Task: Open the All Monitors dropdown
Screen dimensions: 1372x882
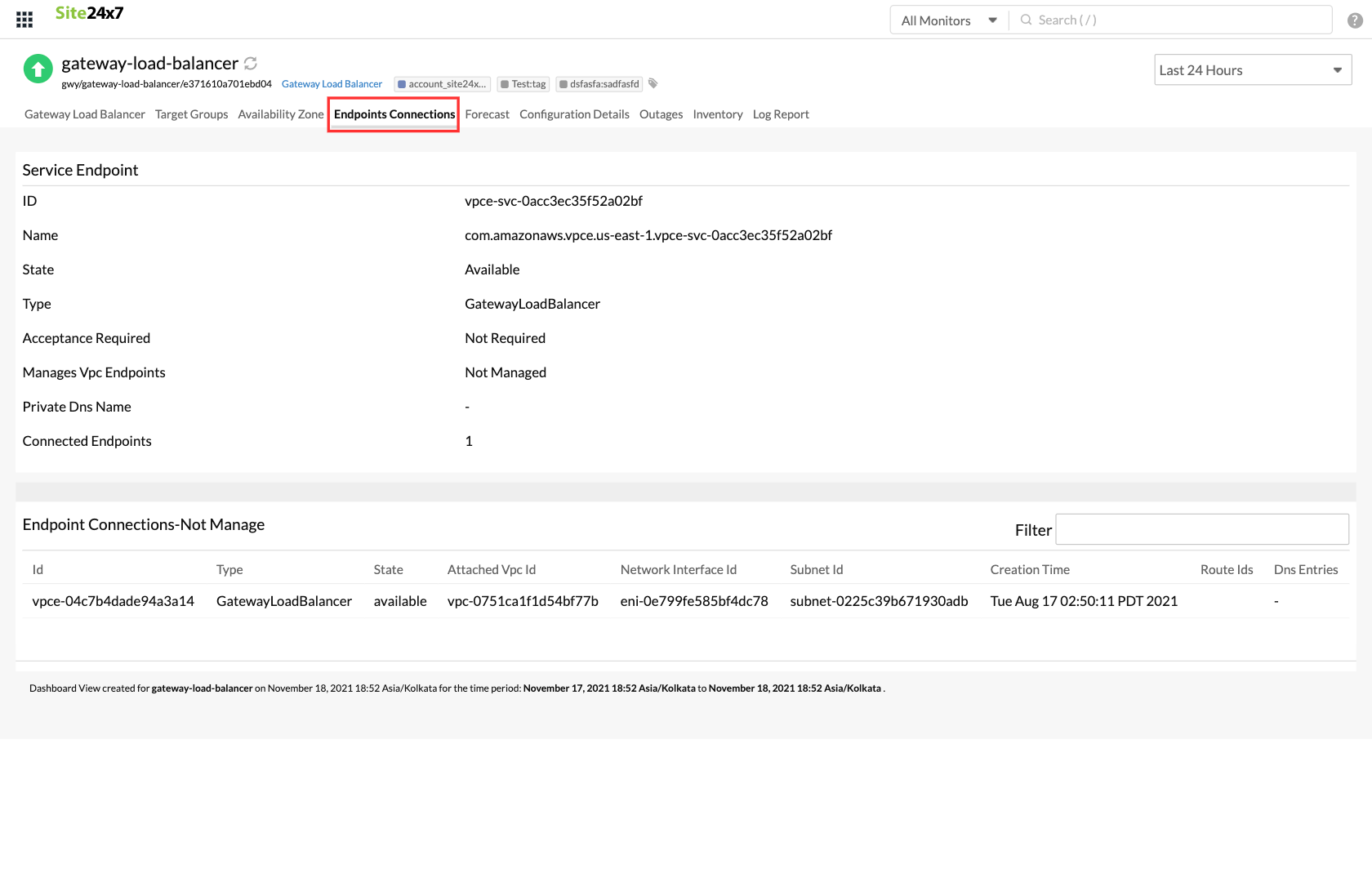Action: coord(949,20)
